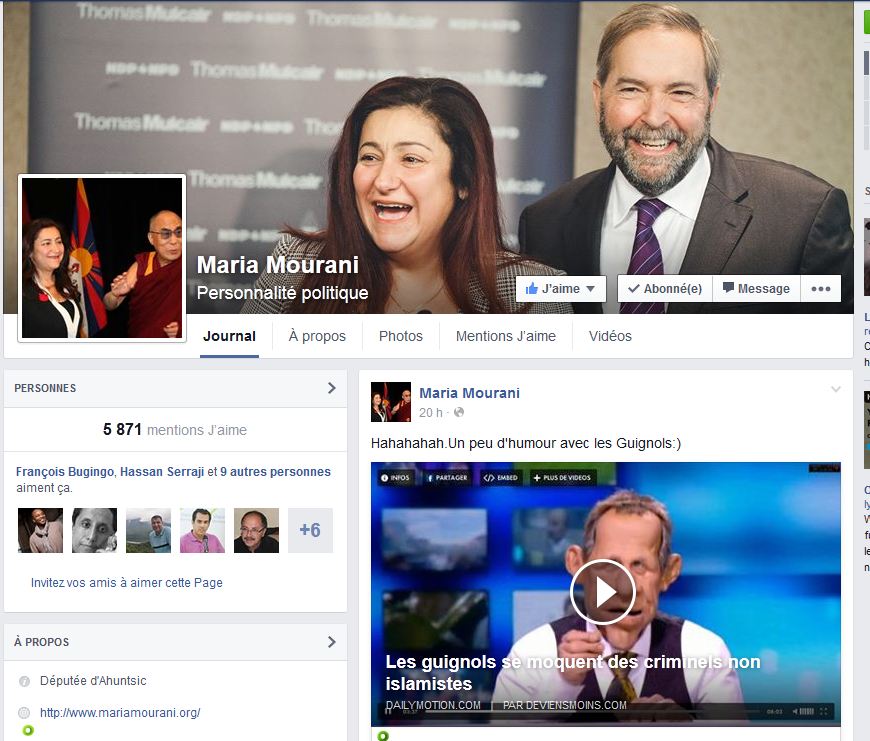Open Hassan Serraji's profile link
870x741 pixels.
(162, 472)
